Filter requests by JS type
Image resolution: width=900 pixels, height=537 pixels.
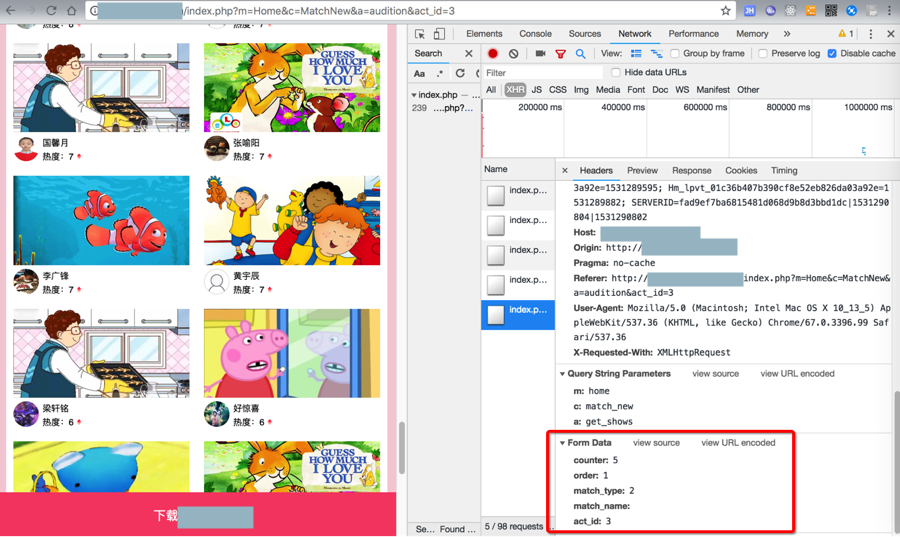click(537, 90)
